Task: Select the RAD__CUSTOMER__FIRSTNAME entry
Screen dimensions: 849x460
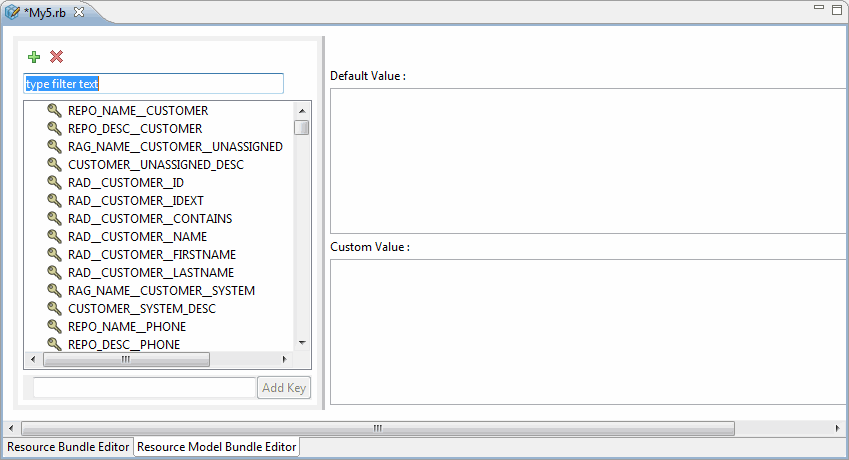Action: pos(152,254)
